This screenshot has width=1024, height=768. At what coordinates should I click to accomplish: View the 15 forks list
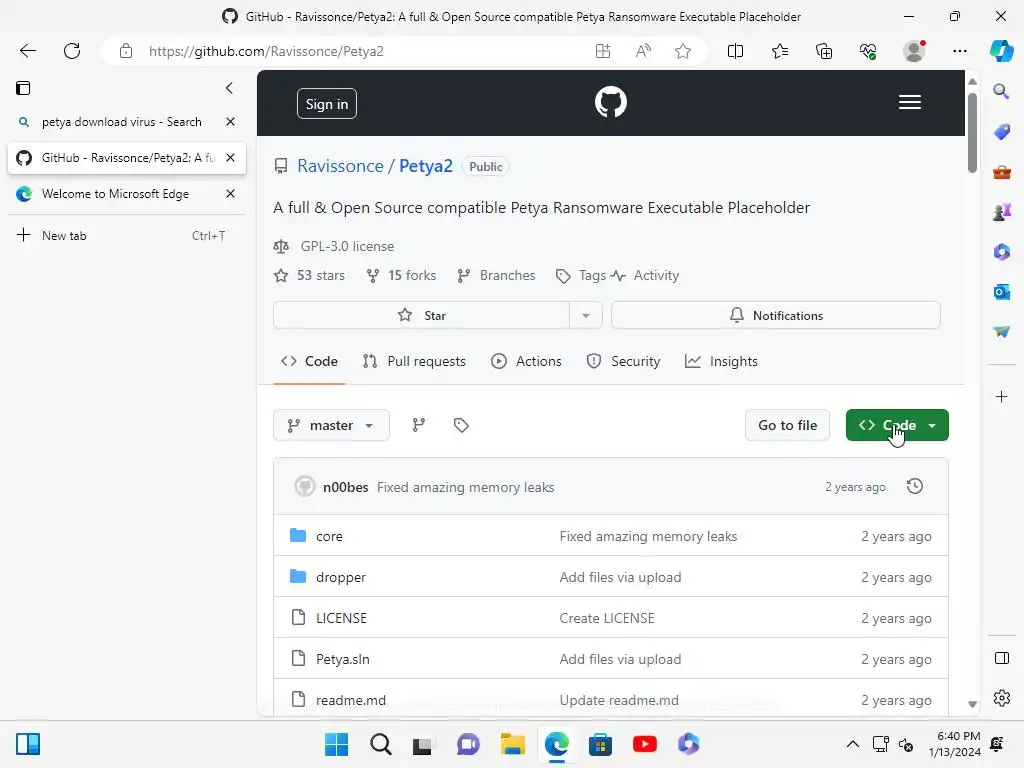pos(401,276)
